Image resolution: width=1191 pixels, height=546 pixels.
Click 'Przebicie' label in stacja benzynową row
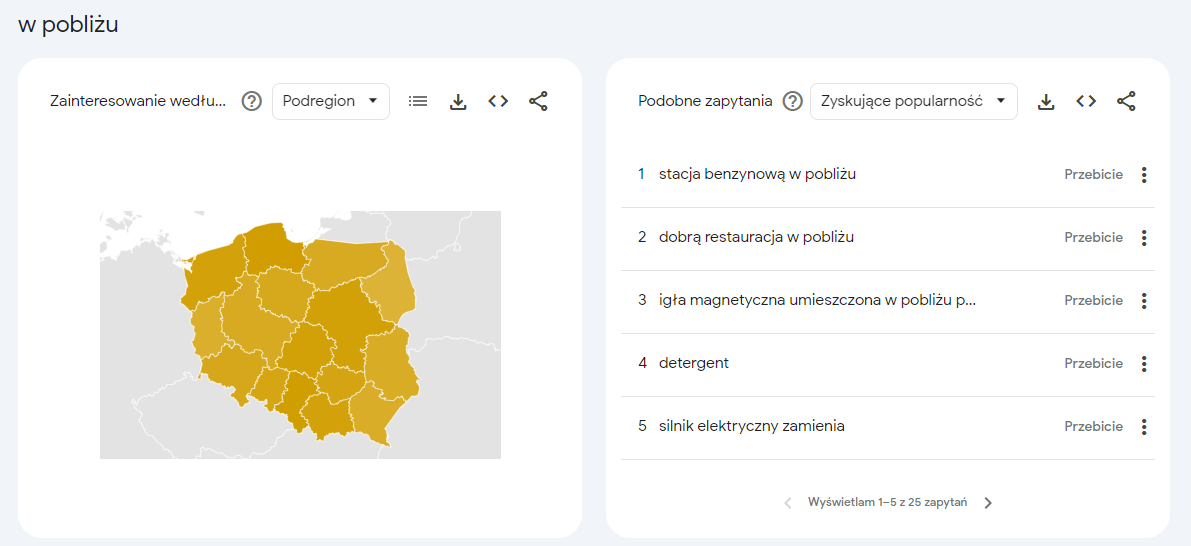[1093, 175]
